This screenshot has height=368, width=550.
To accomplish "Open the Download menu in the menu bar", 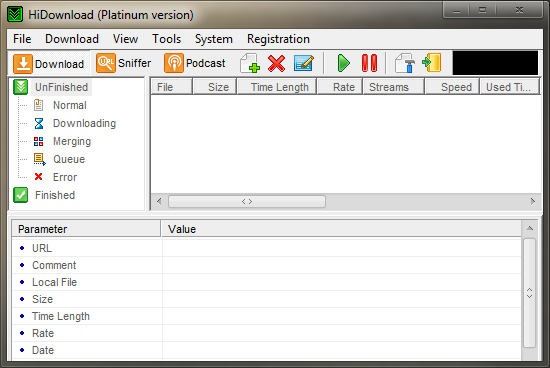I will tap(72, 39).
